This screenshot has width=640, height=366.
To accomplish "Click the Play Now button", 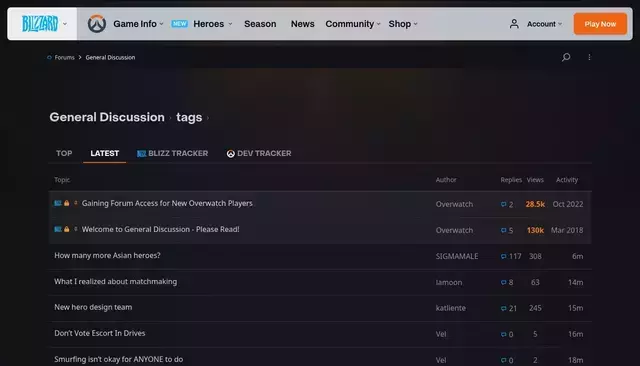I will tap(600, 24).
